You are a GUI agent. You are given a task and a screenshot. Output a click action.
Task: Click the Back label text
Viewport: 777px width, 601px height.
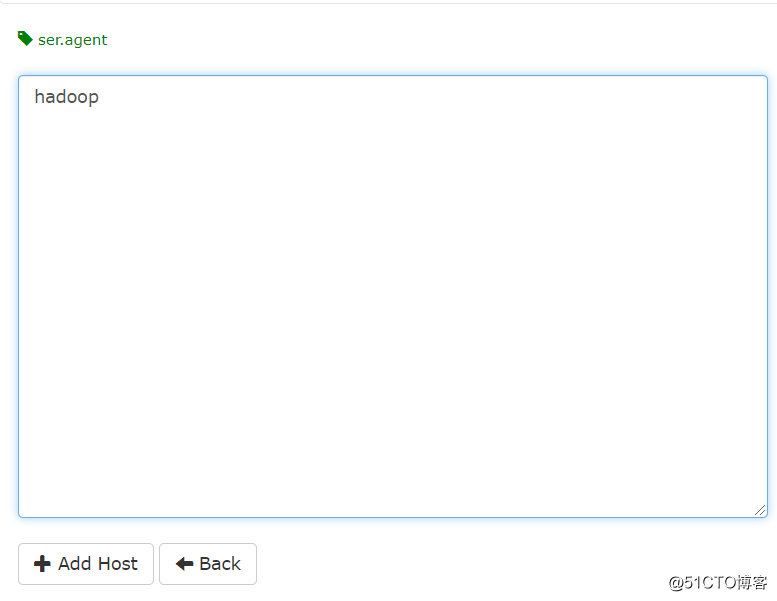click(x=220, y=563)
